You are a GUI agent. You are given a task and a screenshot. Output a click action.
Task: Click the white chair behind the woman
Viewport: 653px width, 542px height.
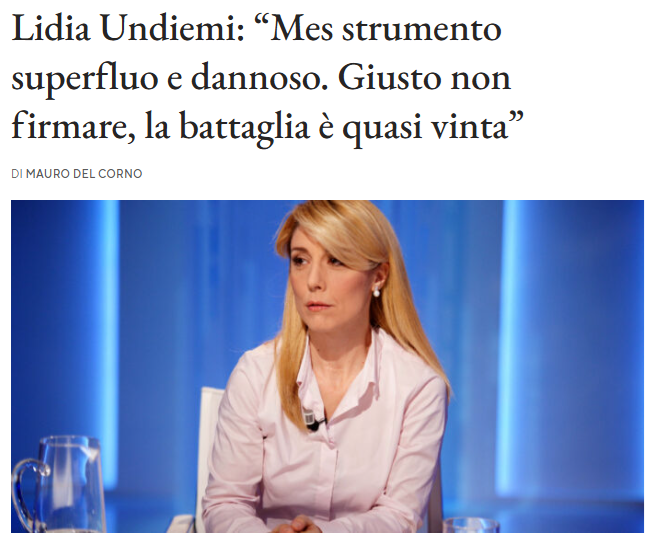tap(209, 450)
